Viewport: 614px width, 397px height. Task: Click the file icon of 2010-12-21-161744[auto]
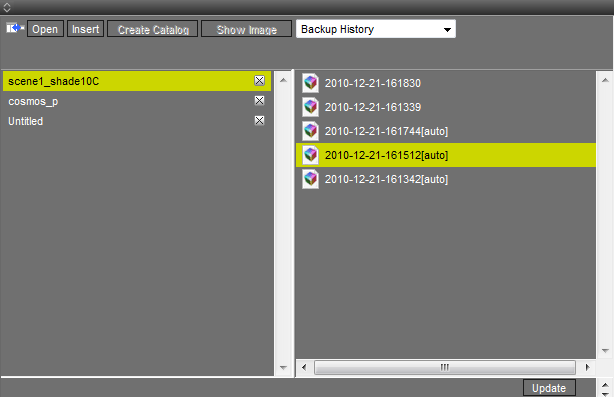coord(311,131)
